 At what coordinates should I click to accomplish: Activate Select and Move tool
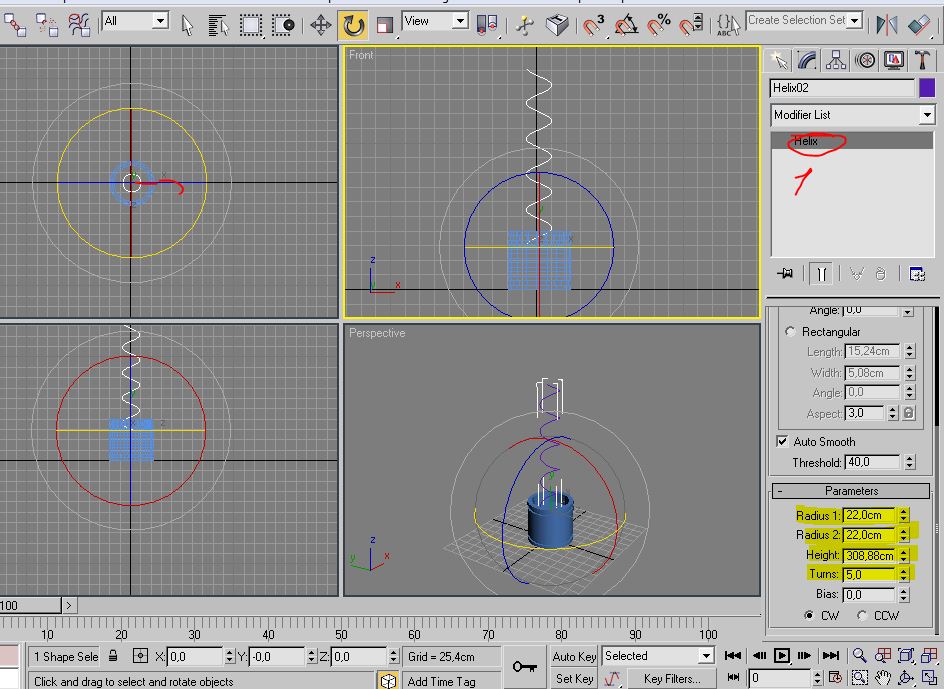320,25
